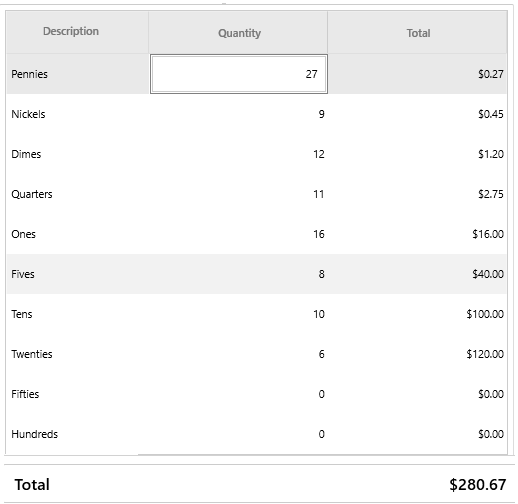Select the Hundreds row label
The height and width of the screenshot is (504, 518).
[x=34, y=434]
